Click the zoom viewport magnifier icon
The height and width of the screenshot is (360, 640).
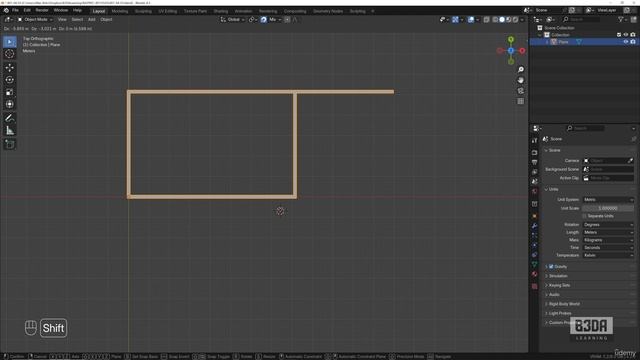point(520,69)
